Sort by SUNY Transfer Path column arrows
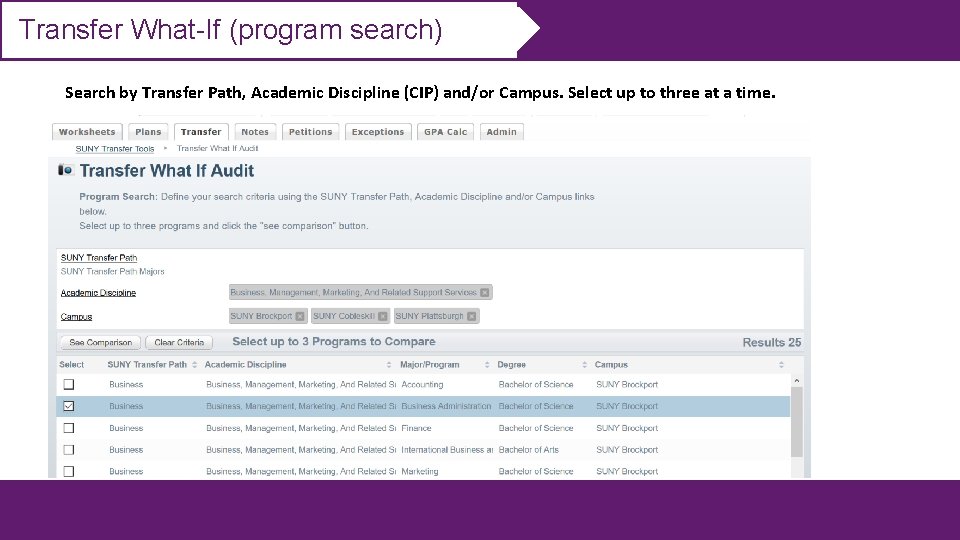The image size is (960, 540). pyautogui.click(x=194, y=365)
